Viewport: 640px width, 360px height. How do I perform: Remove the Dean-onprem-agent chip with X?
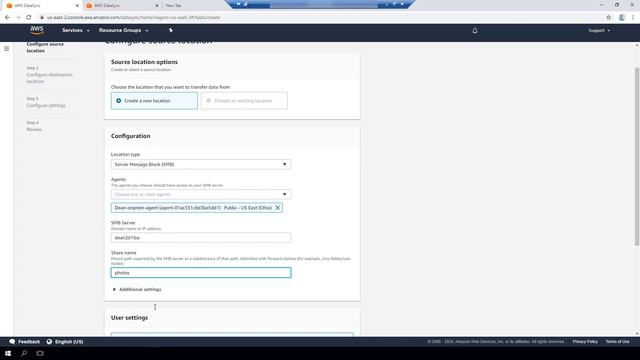278,208
